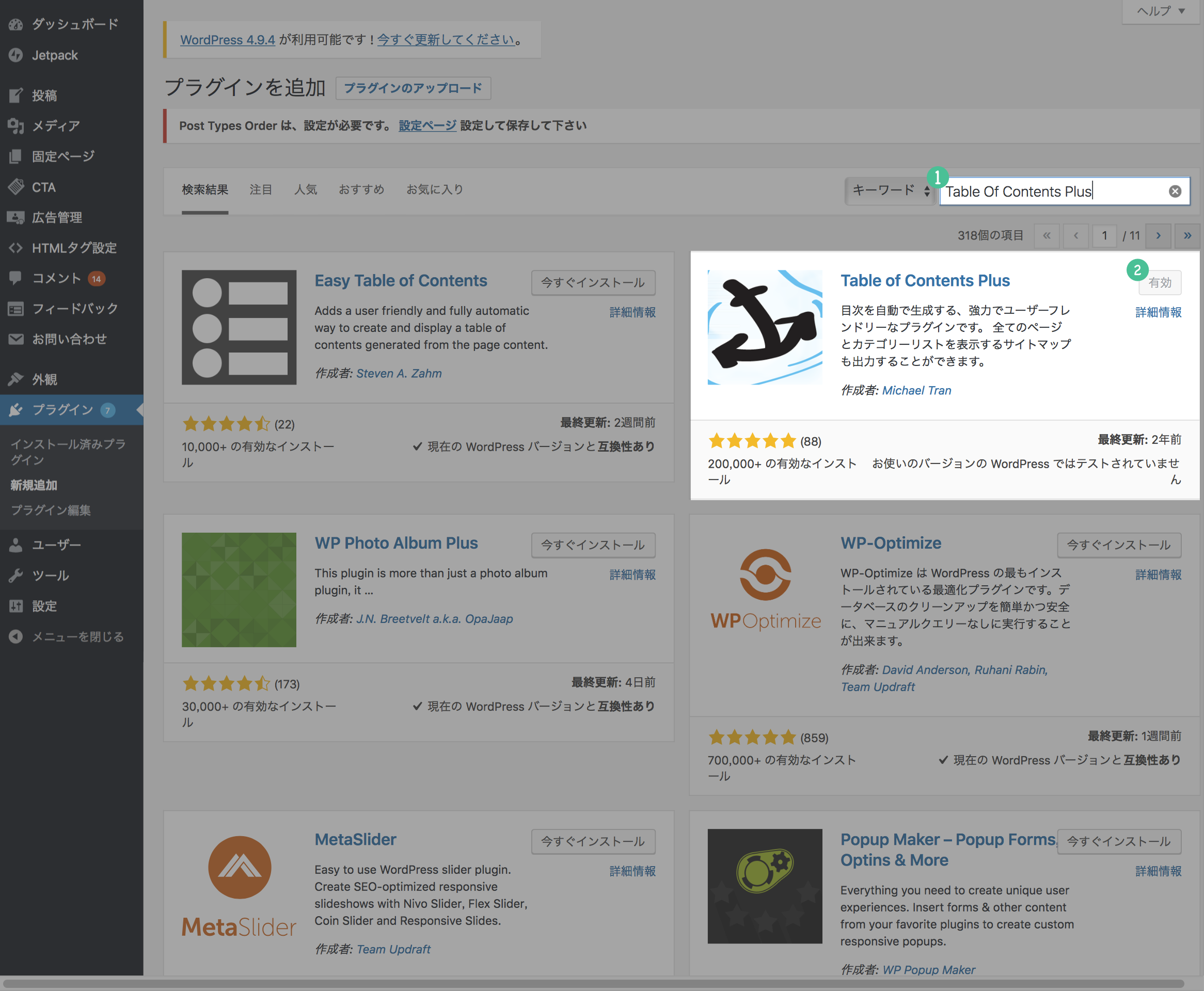Open the Posts (投稿) pin icon
Screen dimensions: 1204x991
coord(15,95)
